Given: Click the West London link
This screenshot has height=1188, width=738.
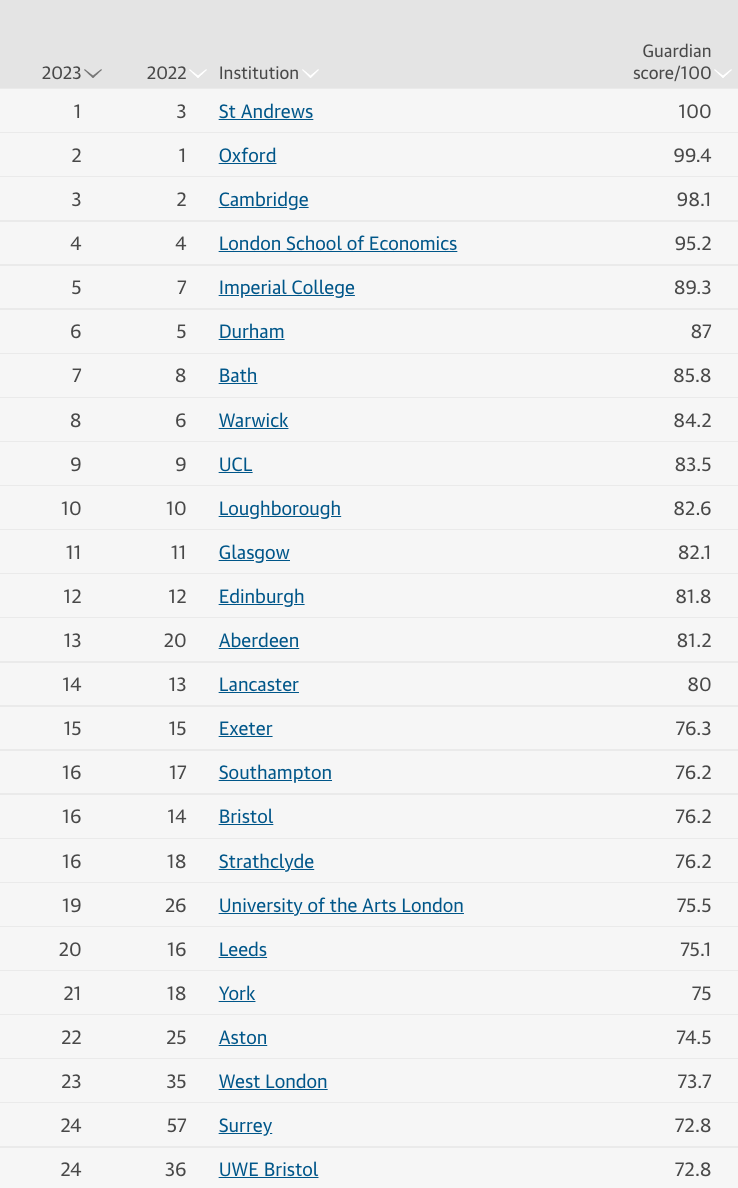Looking at the screenshot, I should click(x=272, y=1081).
